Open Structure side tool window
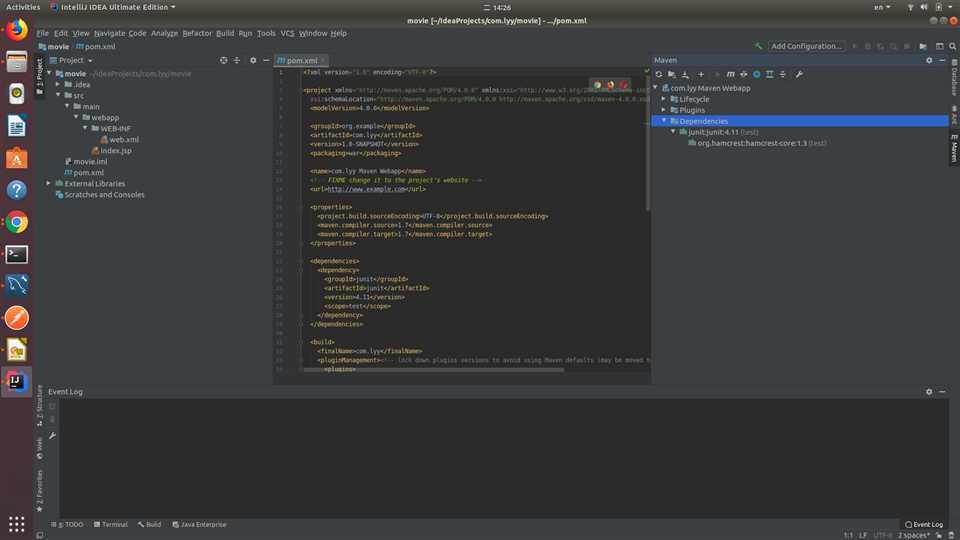This screenshot has width=960, height=540. pyautogui.click(x=40, y=405)
